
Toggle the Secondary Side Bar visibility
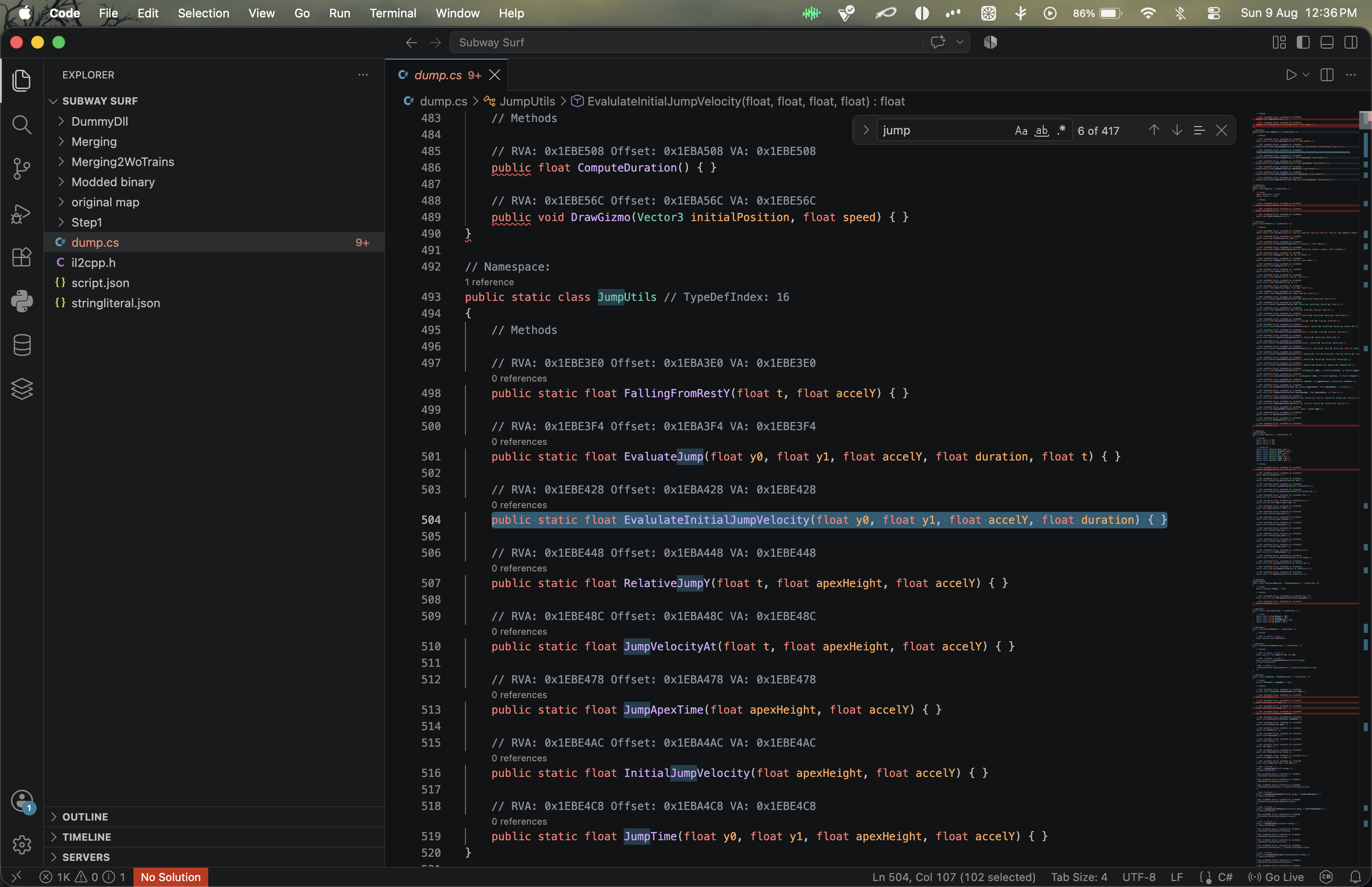click(x=1351, y=42)
